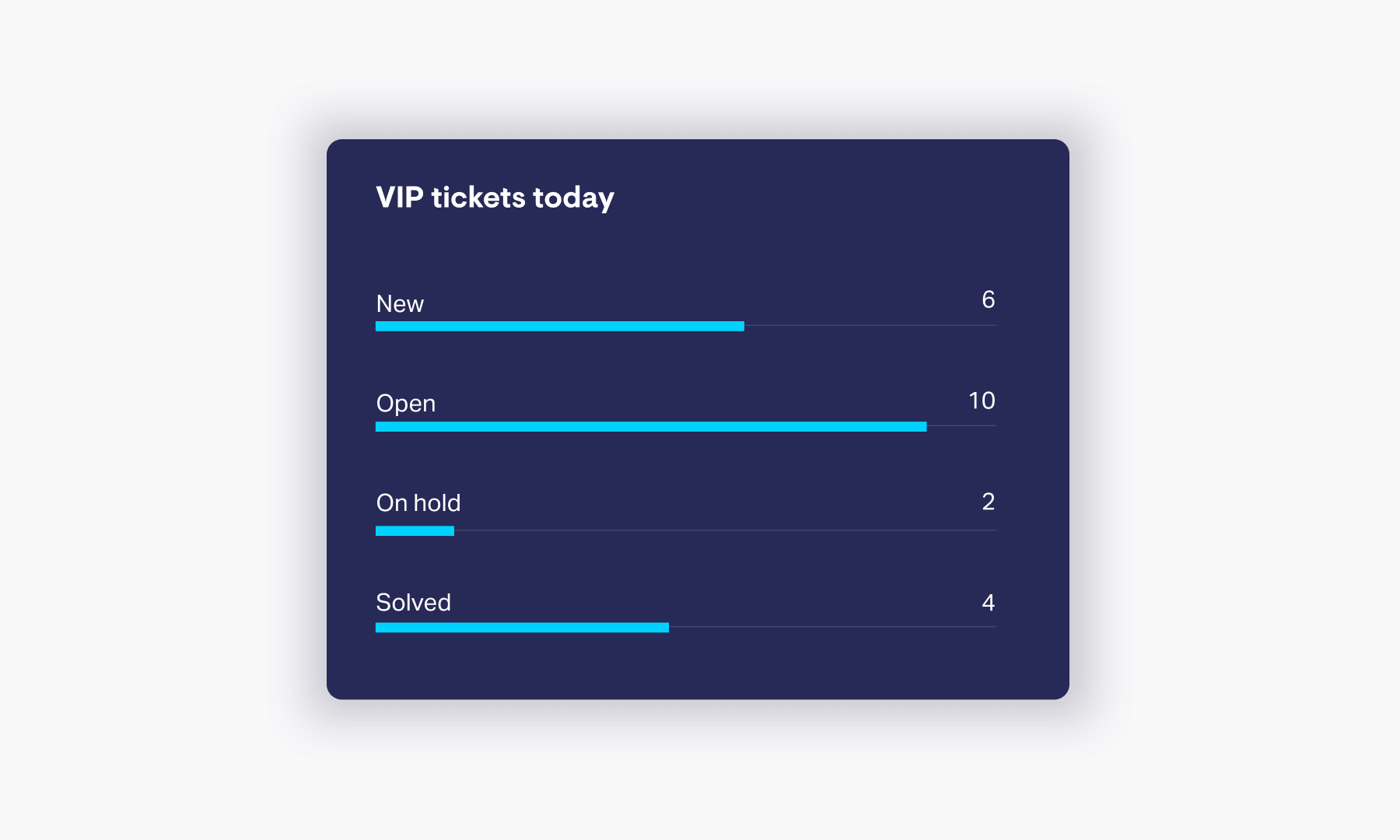
Task: Select the On hold status label
Action: (x=418, y=503)
